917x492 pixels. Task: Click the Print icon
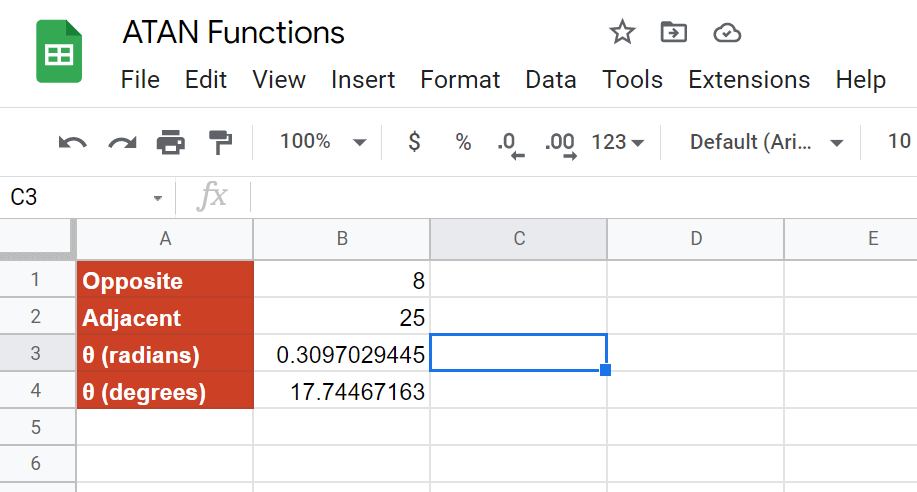tap(171, 142)
